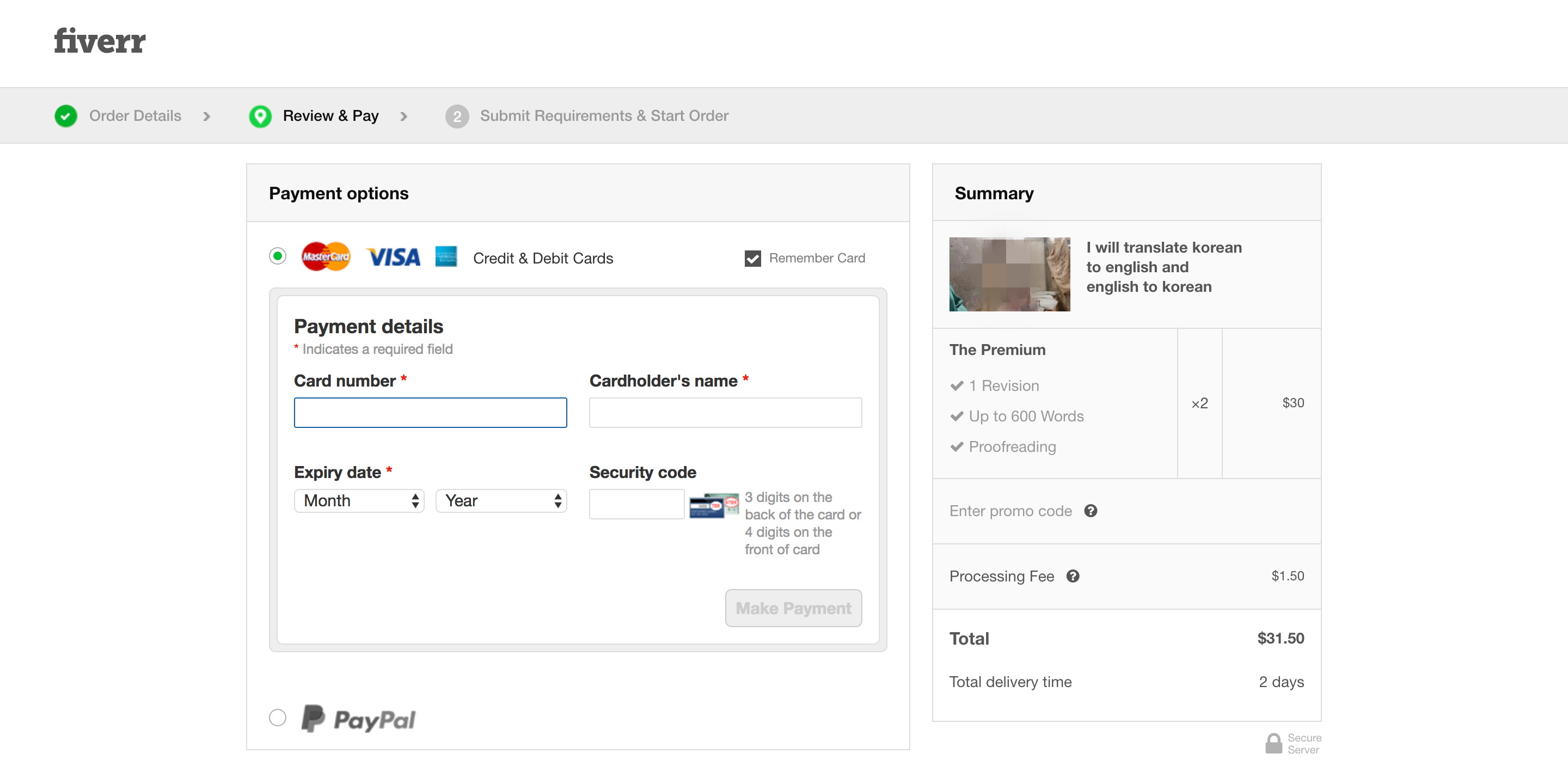Click the Up to 600 Words checkmark icon

pyautogui.click(x=957, y=416)
